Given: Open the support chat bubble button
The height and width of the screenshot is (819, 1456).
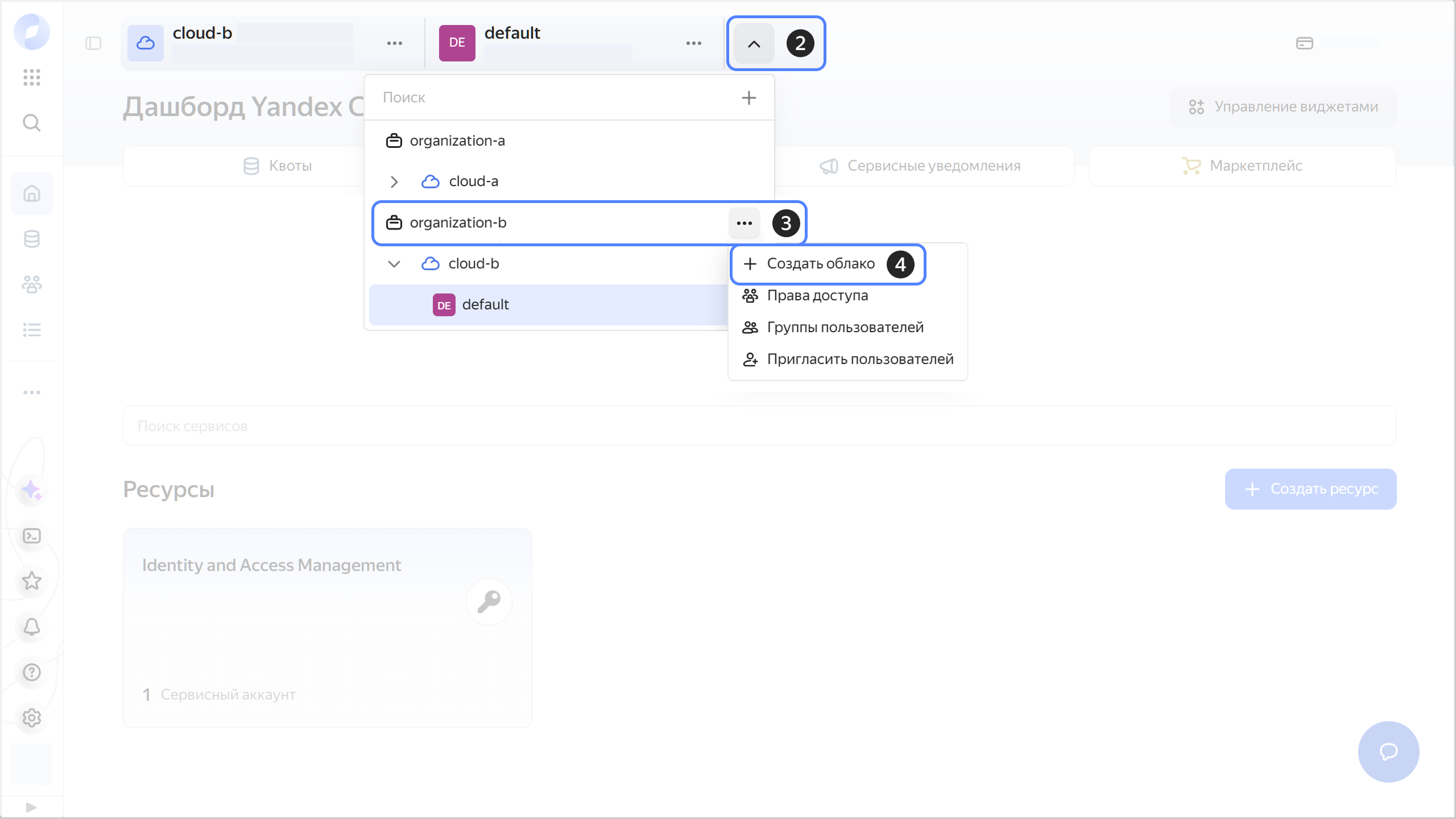Looking at the screenshot, I should [1388, 752].
